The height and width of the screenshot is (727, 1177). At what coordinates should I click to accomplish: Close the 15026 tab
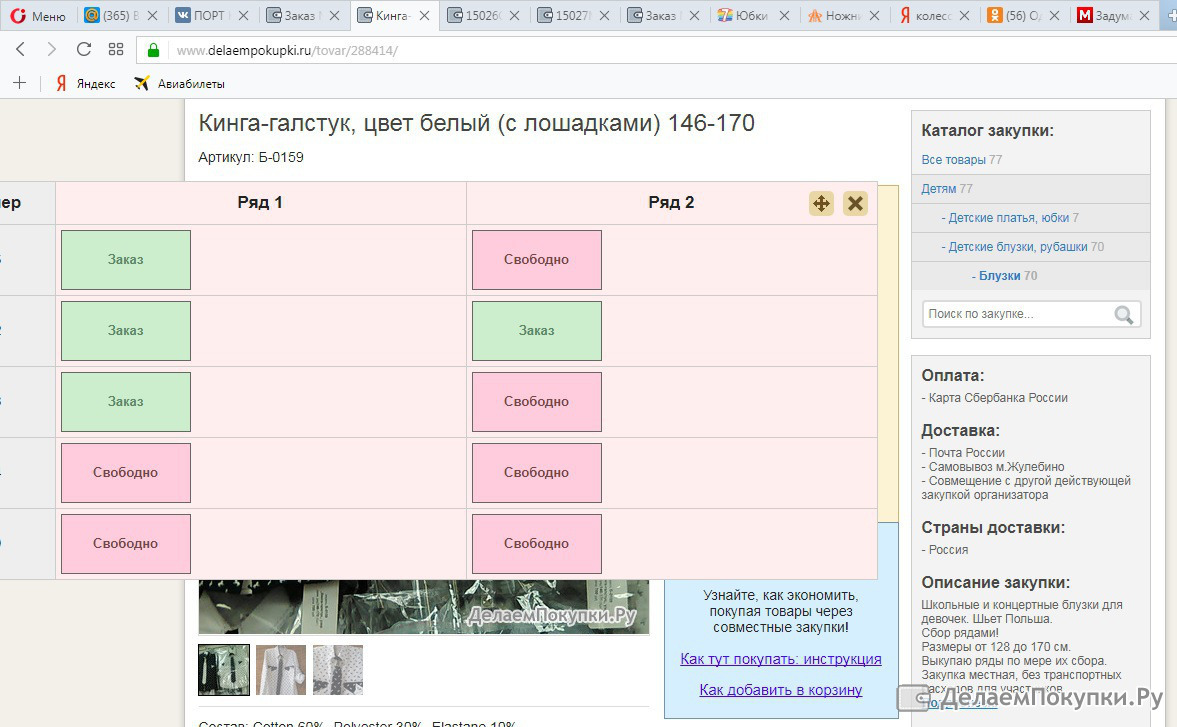(514, 15)
